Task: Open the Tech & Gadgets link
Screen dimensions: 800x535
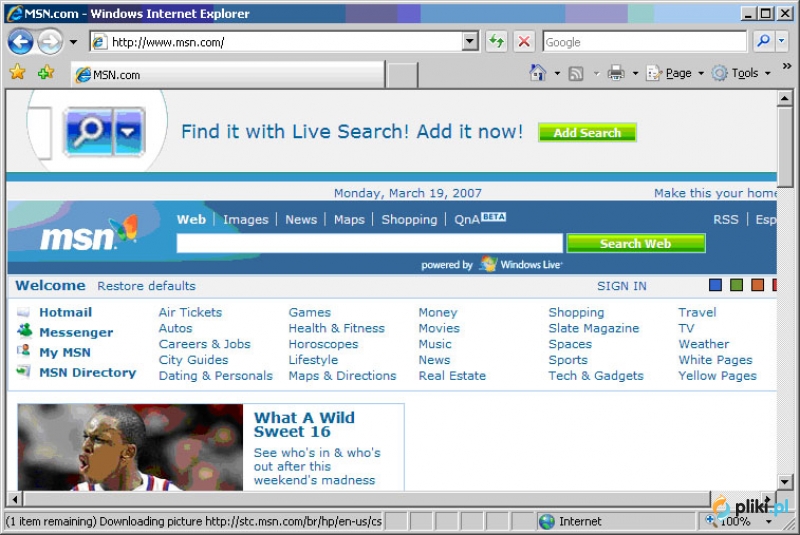Action: coord(596,376)
